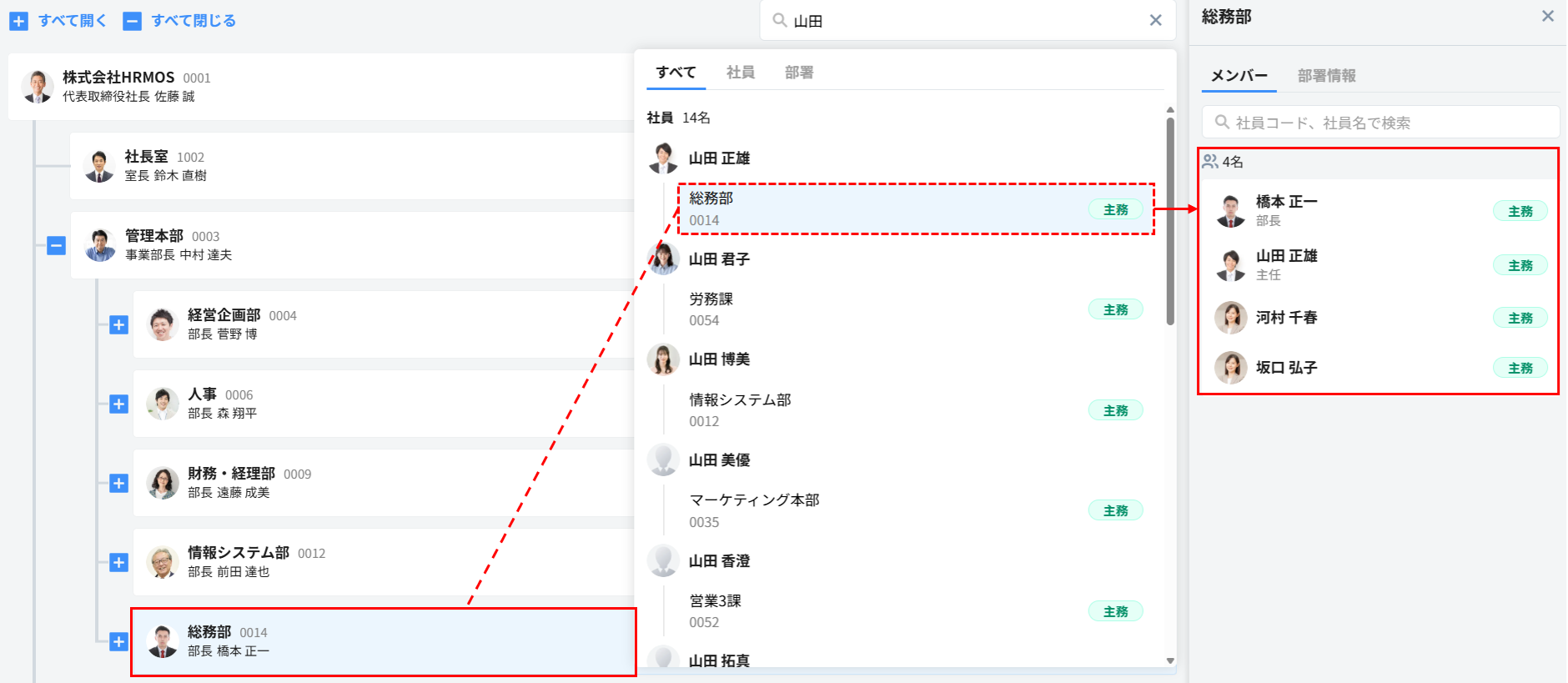The height and width of the screenshot is (683, 1568).
Task: Click 河村 千春's avatar photo
Action: (1230, 318)
